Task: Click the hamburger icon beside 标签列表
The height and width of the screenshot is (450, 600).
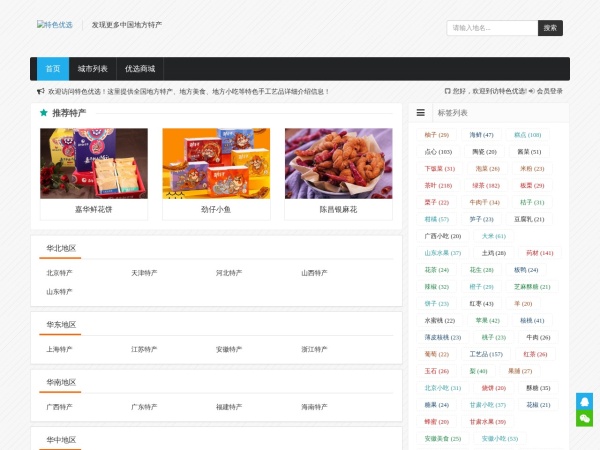Action: coord(421,113)
